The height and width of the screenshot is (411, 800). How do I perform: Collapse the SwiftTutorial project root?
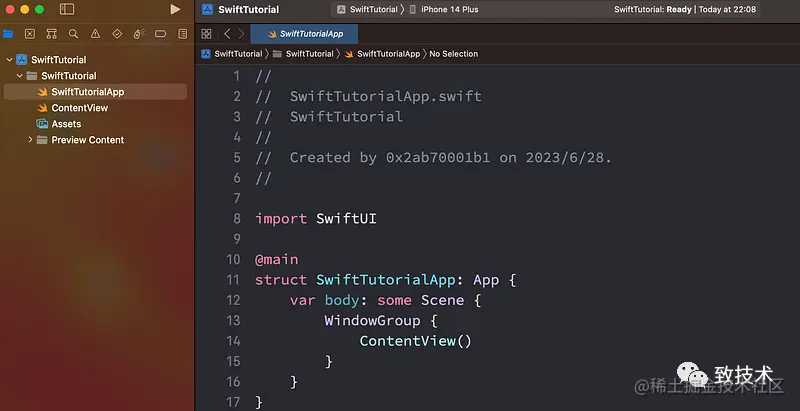pos(9,60)
